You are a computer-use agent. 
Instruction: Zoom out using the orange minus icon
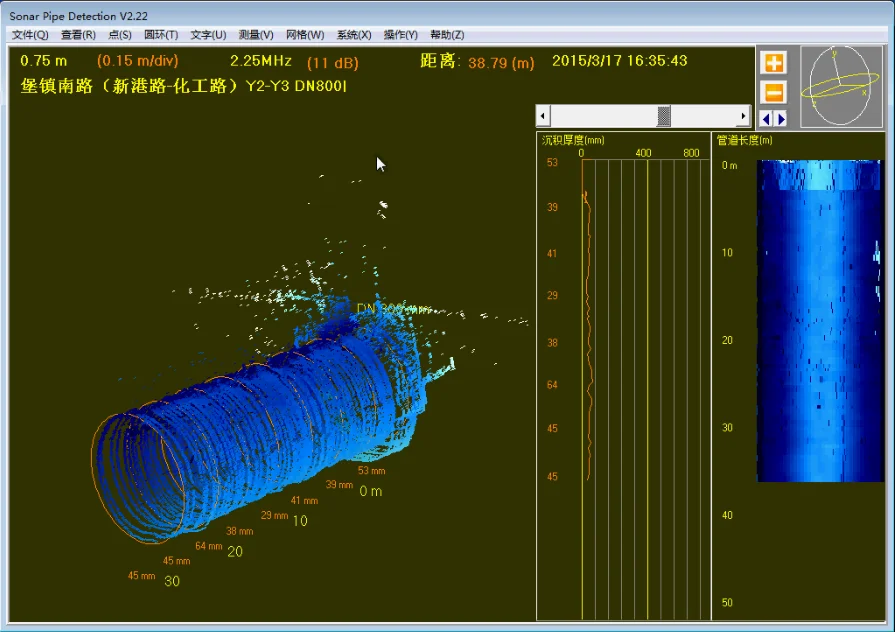pyautogui.click(x=773, y=92)
